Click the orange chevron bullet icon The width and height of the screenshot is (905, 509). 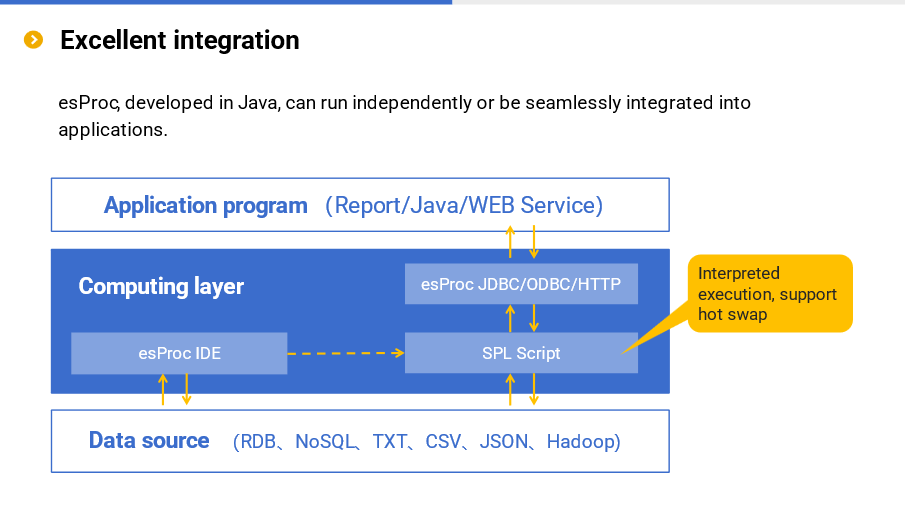pyautogui.click(x=33, y=40)
